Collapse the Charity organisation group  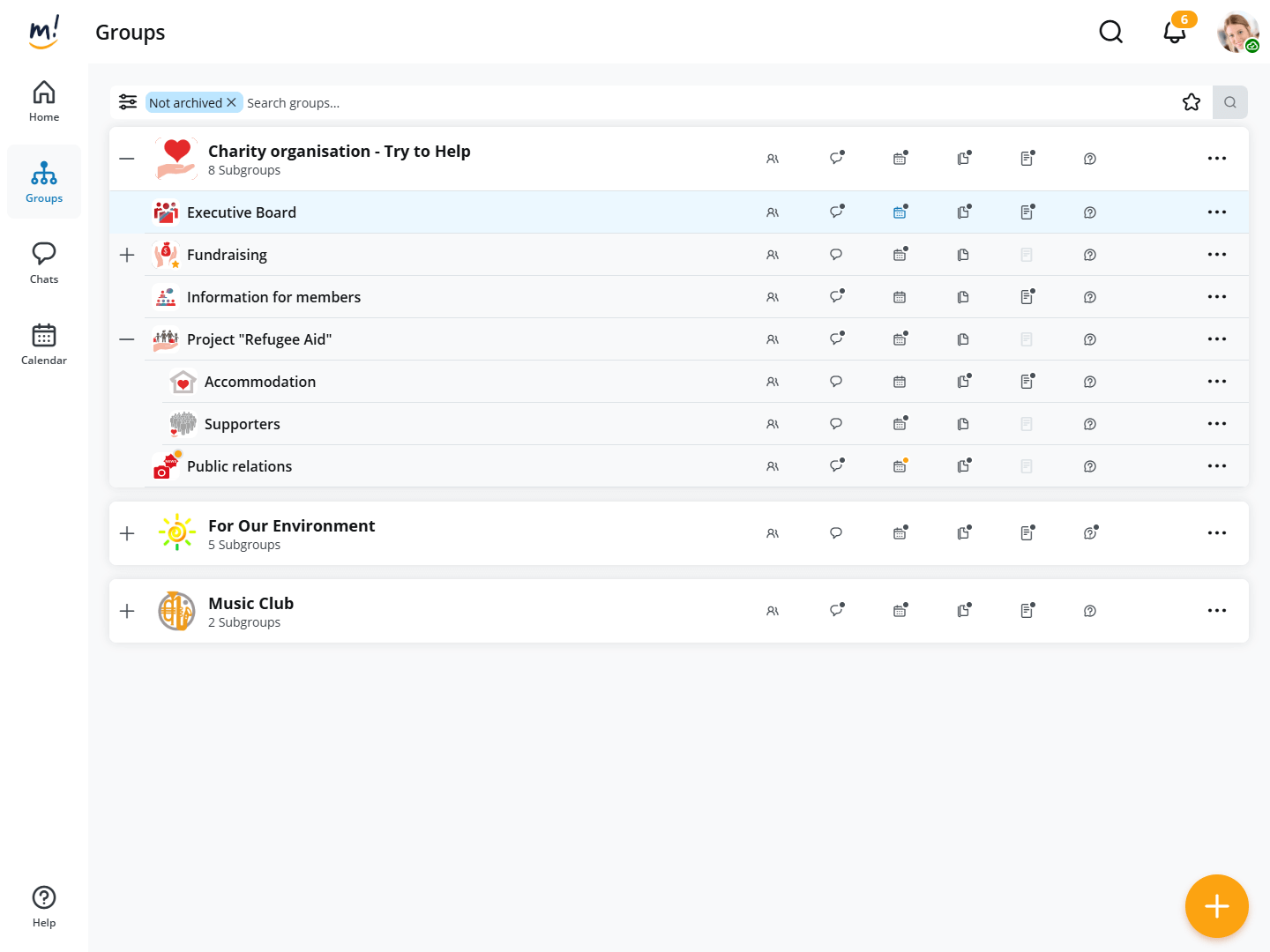127,159
